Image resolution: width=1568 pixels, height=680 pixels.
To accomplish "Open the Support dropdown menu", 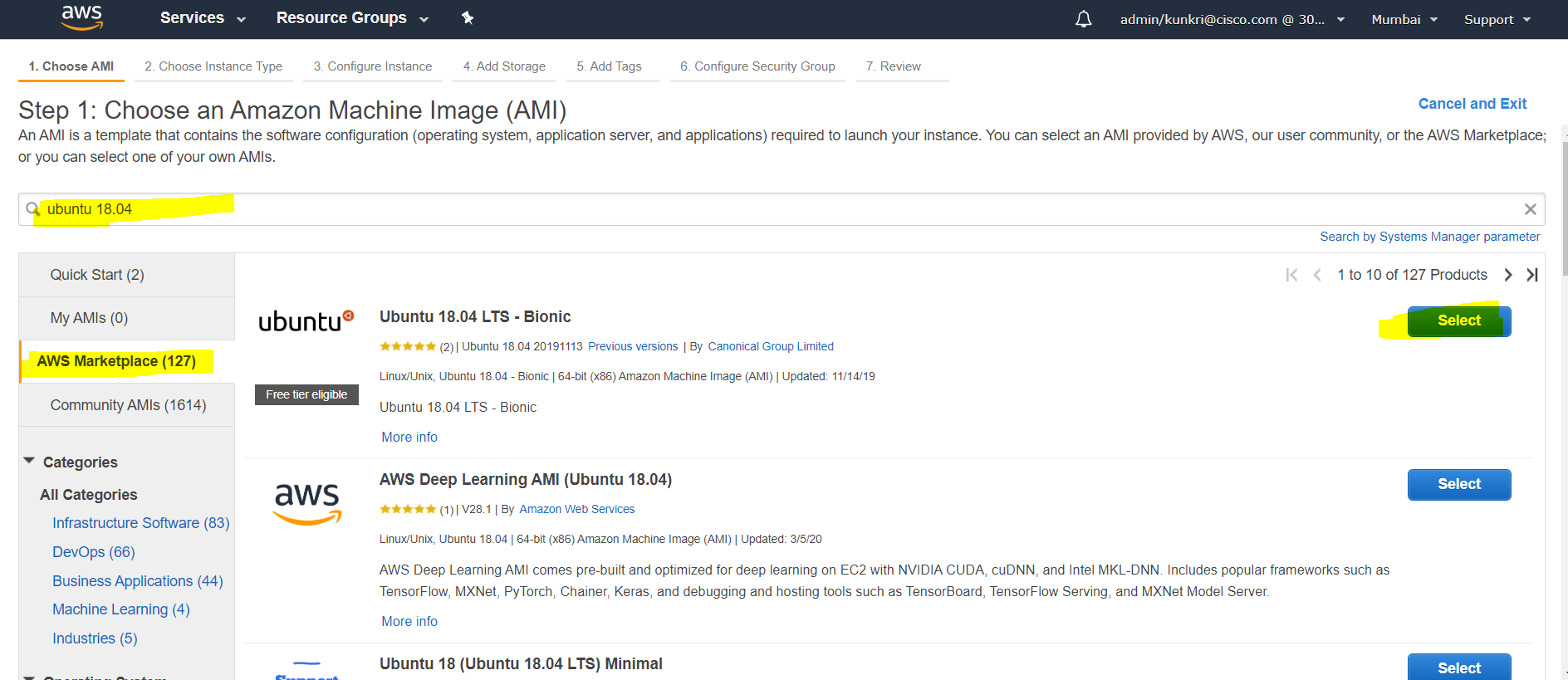I will pyautogui.click(x=1497, y=19).
